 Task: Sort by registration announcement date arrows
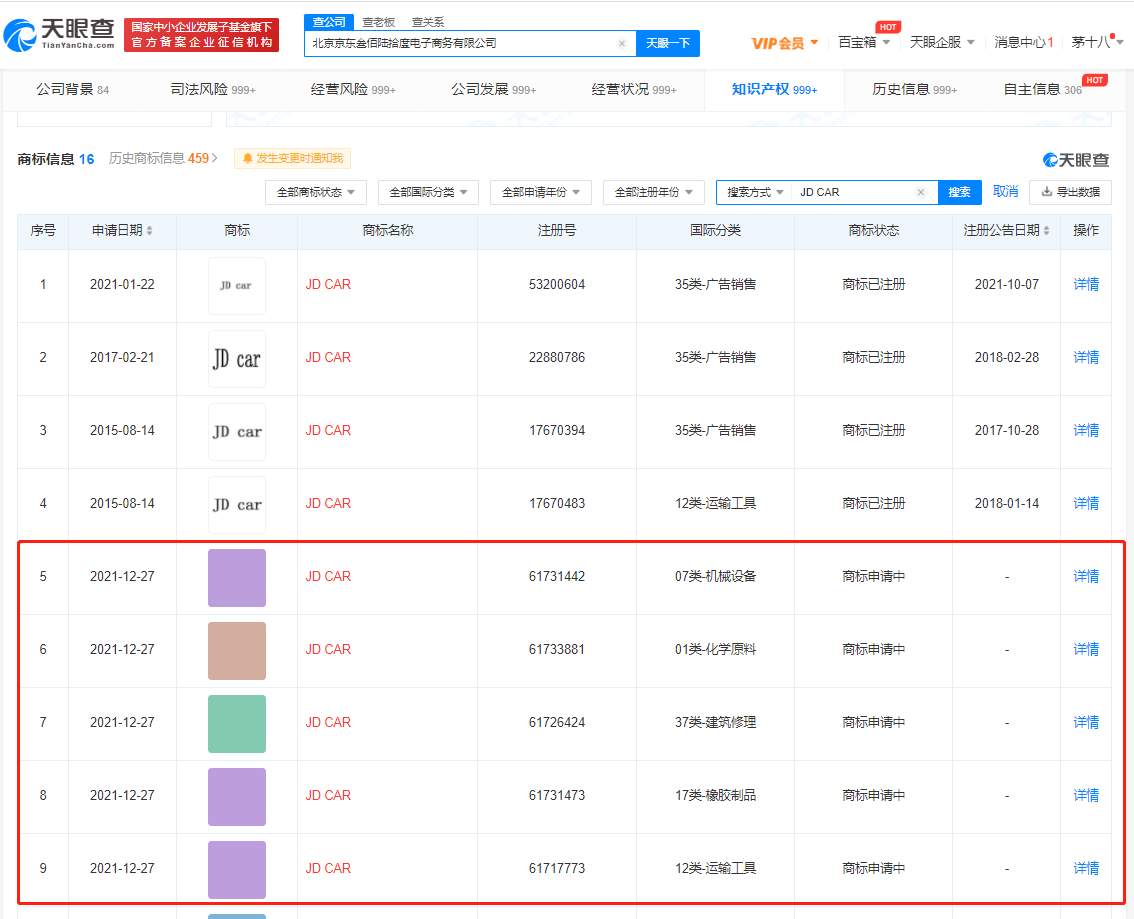tap(1046, 231)
